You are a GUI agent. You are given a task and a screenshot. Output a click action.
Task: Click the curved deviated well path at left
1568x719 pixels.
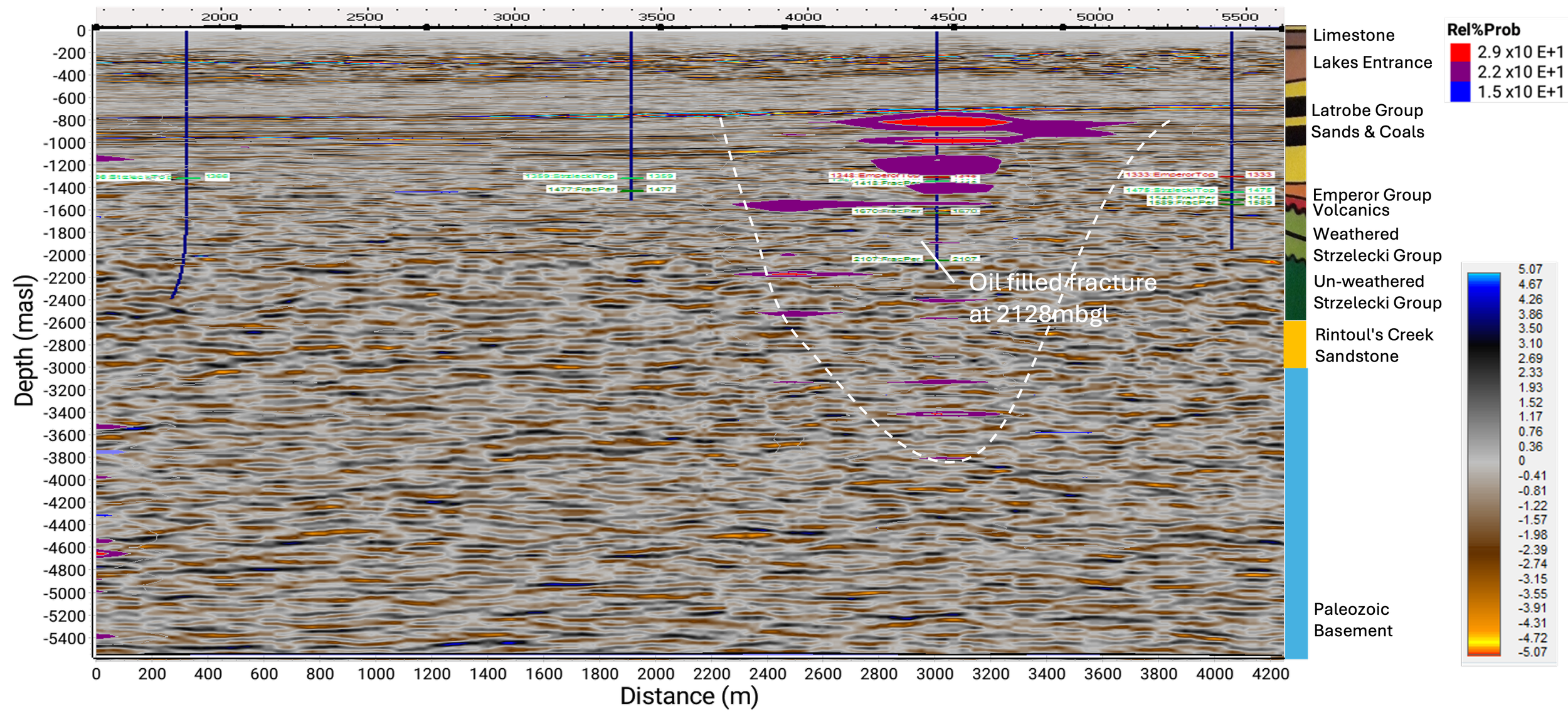[180, 276]
